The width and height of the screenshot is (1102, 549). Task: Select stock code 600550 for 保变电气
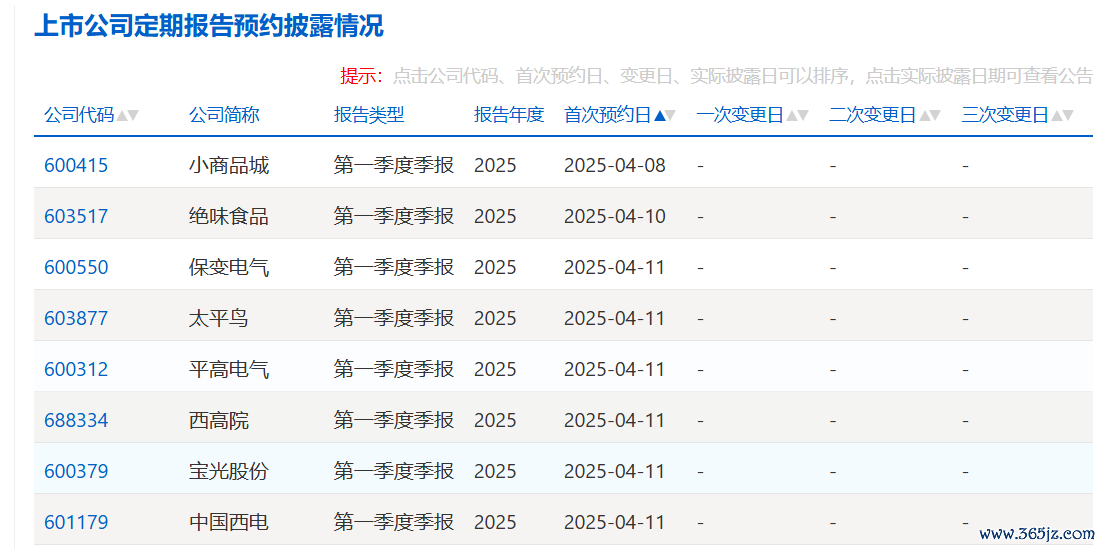point(76,268)
